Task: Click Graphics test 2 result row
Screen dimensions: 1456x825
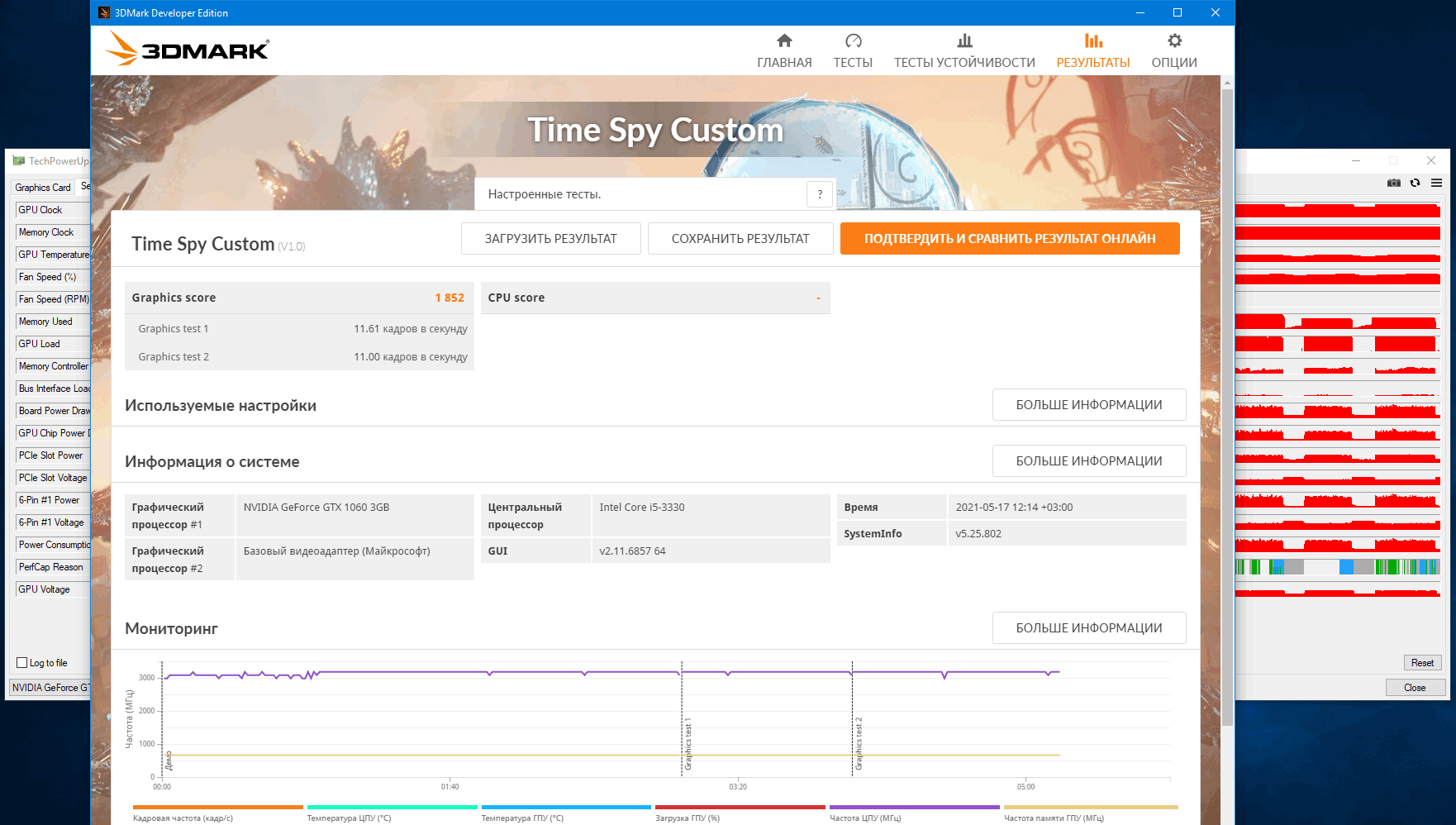Action: pos(300,357)
